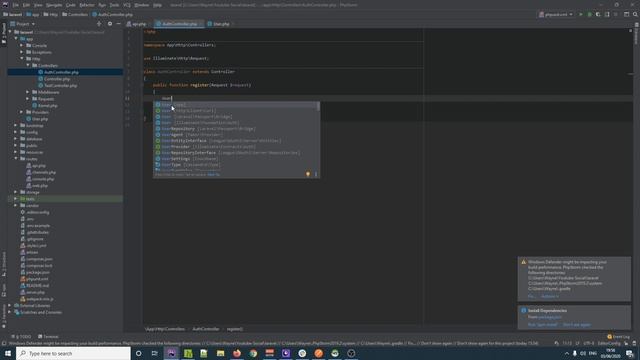Viewport: 640px width, 360px height.
Task: Collapse the routes folder
Action: [16, 159]
